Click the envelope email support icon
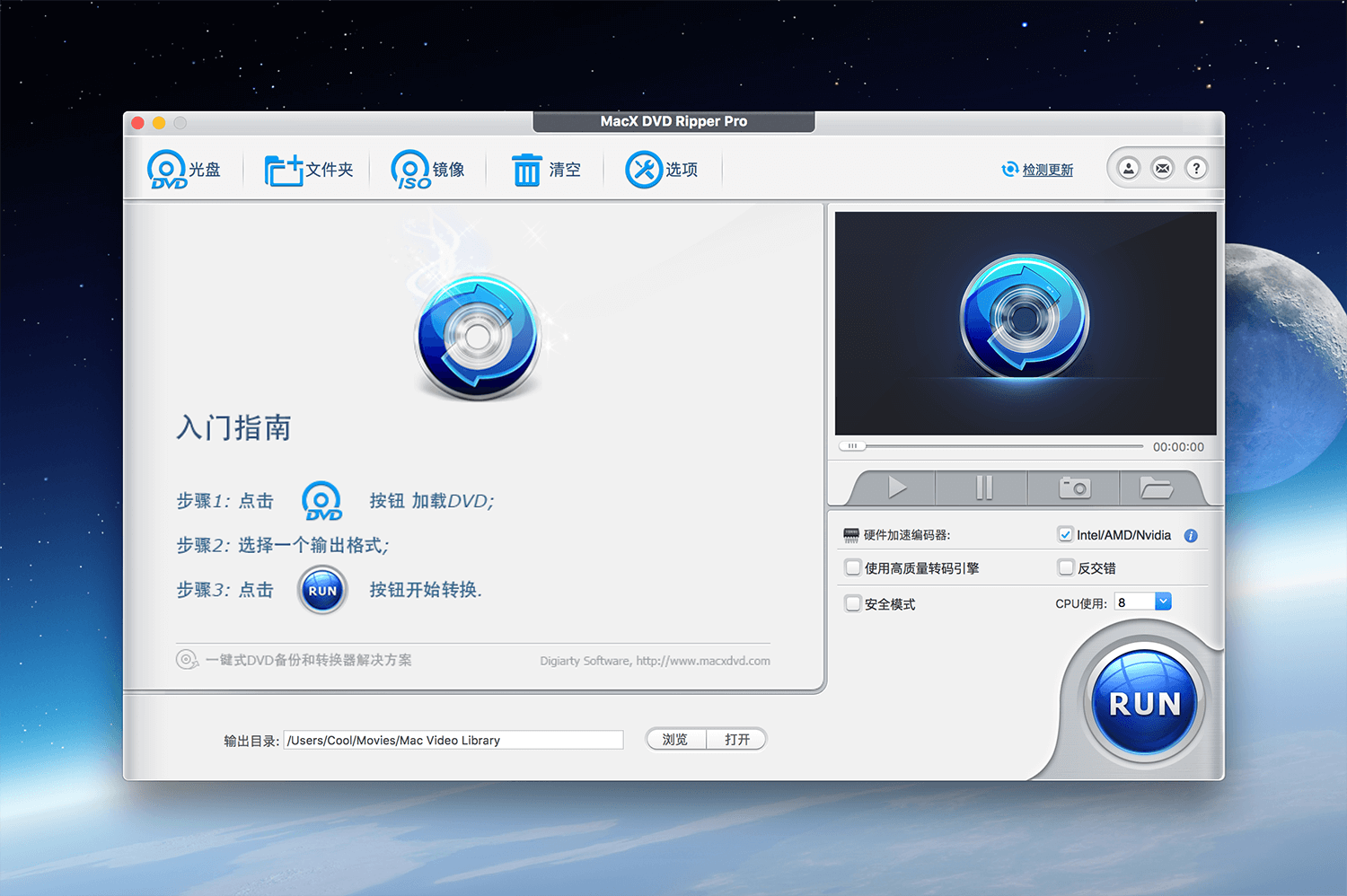Screen dimensions: 1347x896 [1162, 168]
